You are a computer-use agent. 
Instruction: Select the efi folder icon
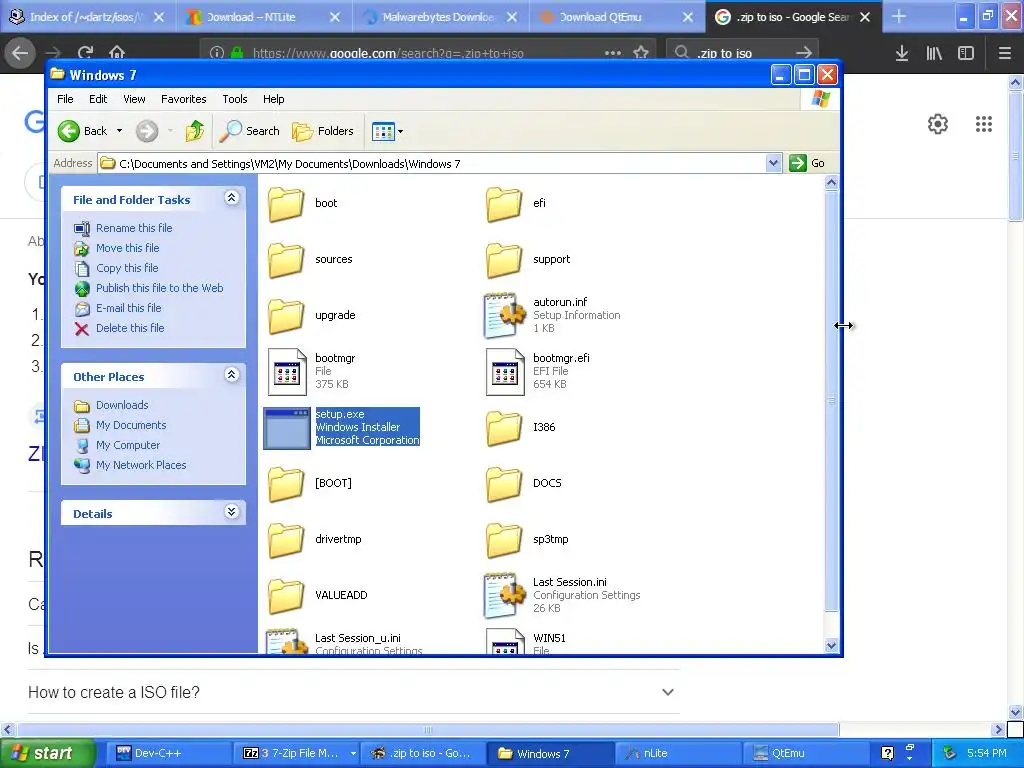pos(504,204)
